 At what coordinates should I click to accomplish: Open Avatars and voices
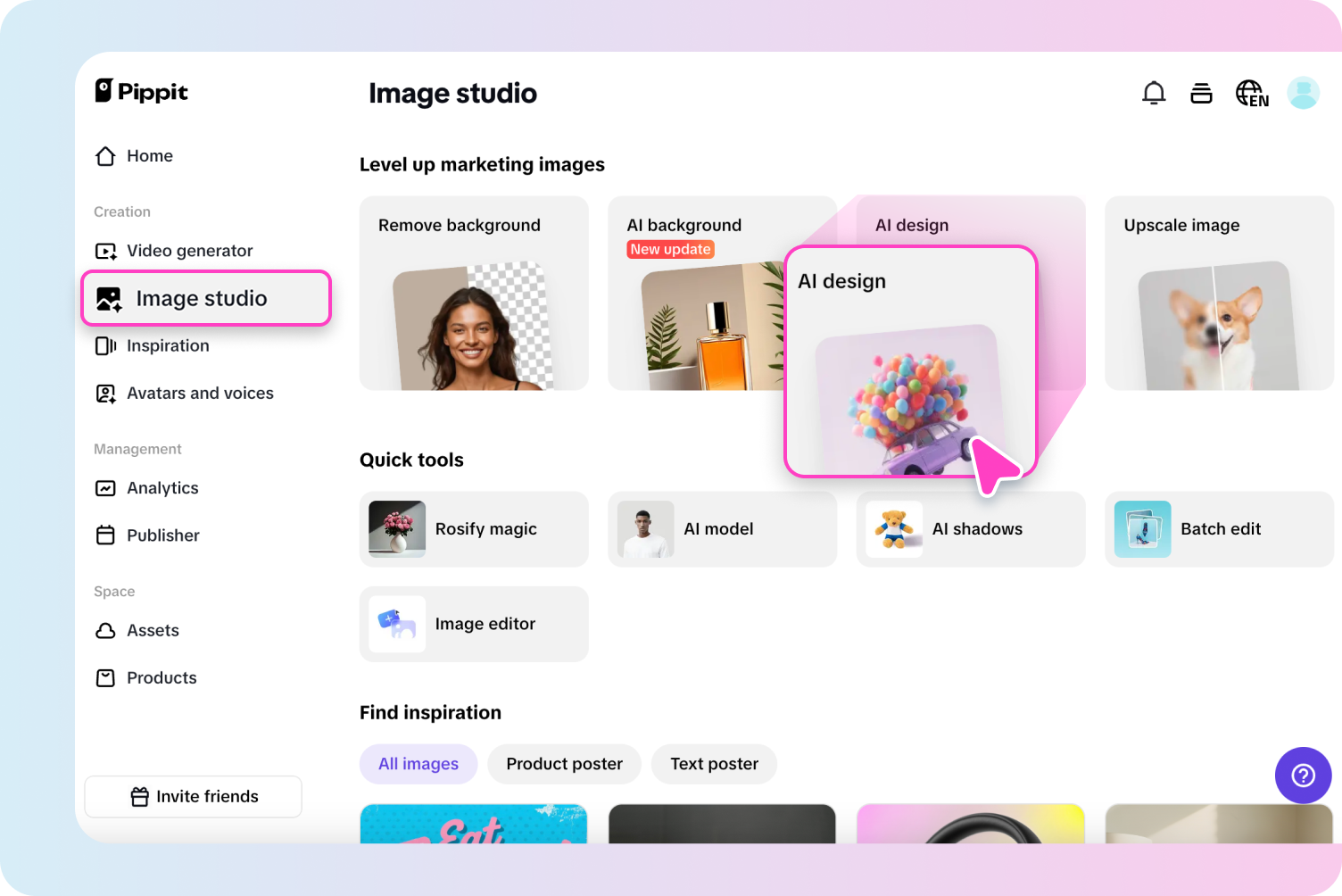(200, 393)
